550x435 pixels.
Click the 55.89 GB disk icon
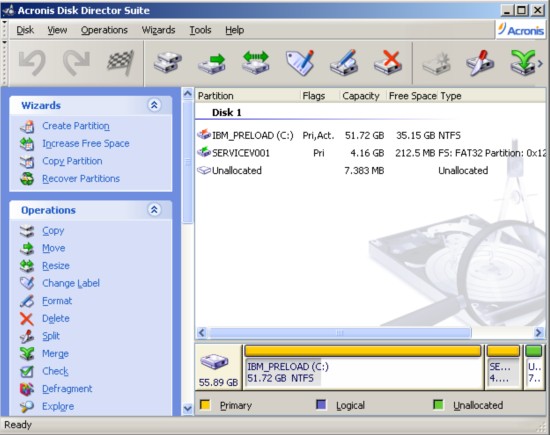tap(214, 362)
